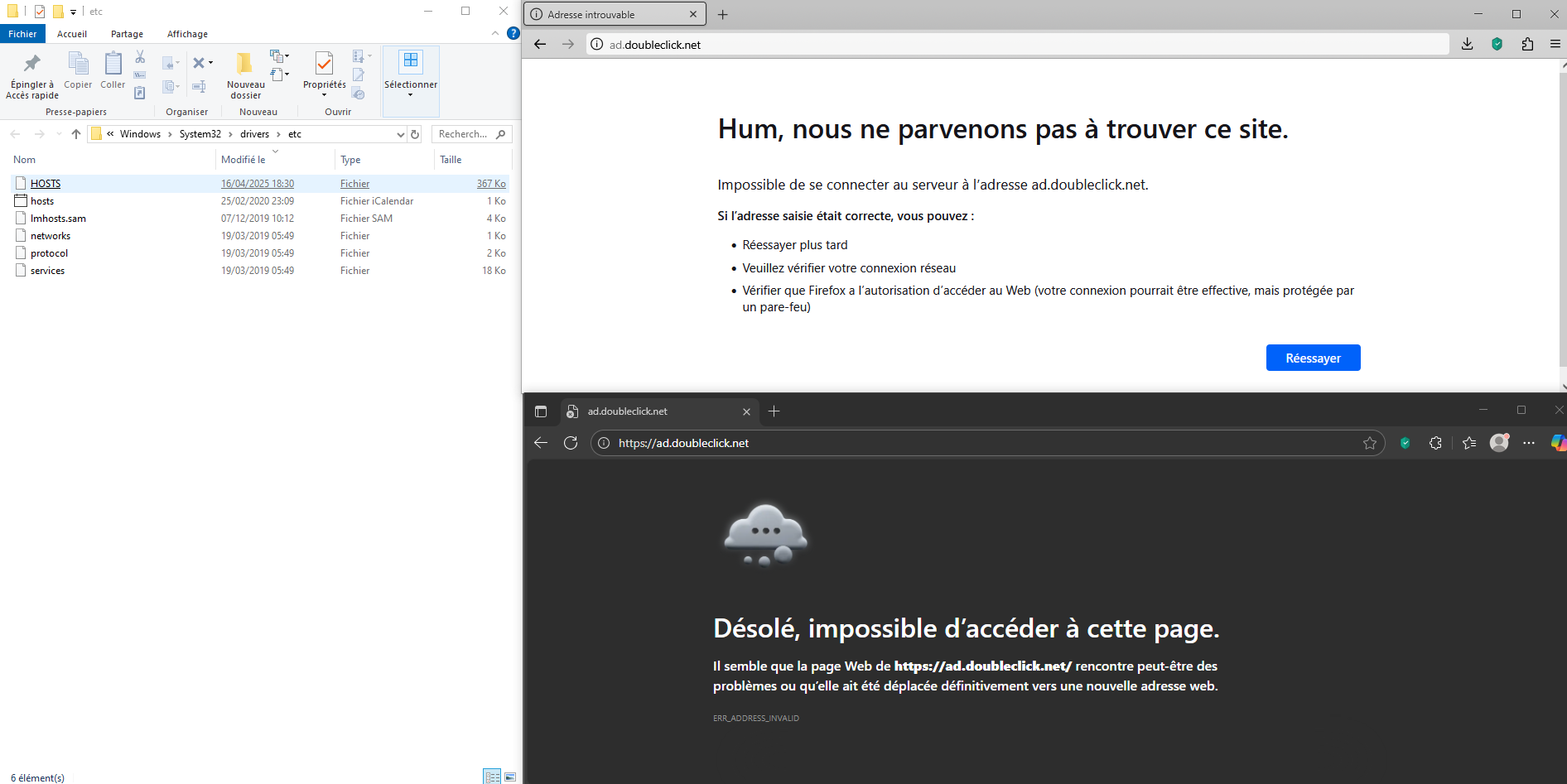Image resolution: width=1567 pixels, height=784 pixels.
Task: Open Edge tab actions menu
Action: click(541, 411)
